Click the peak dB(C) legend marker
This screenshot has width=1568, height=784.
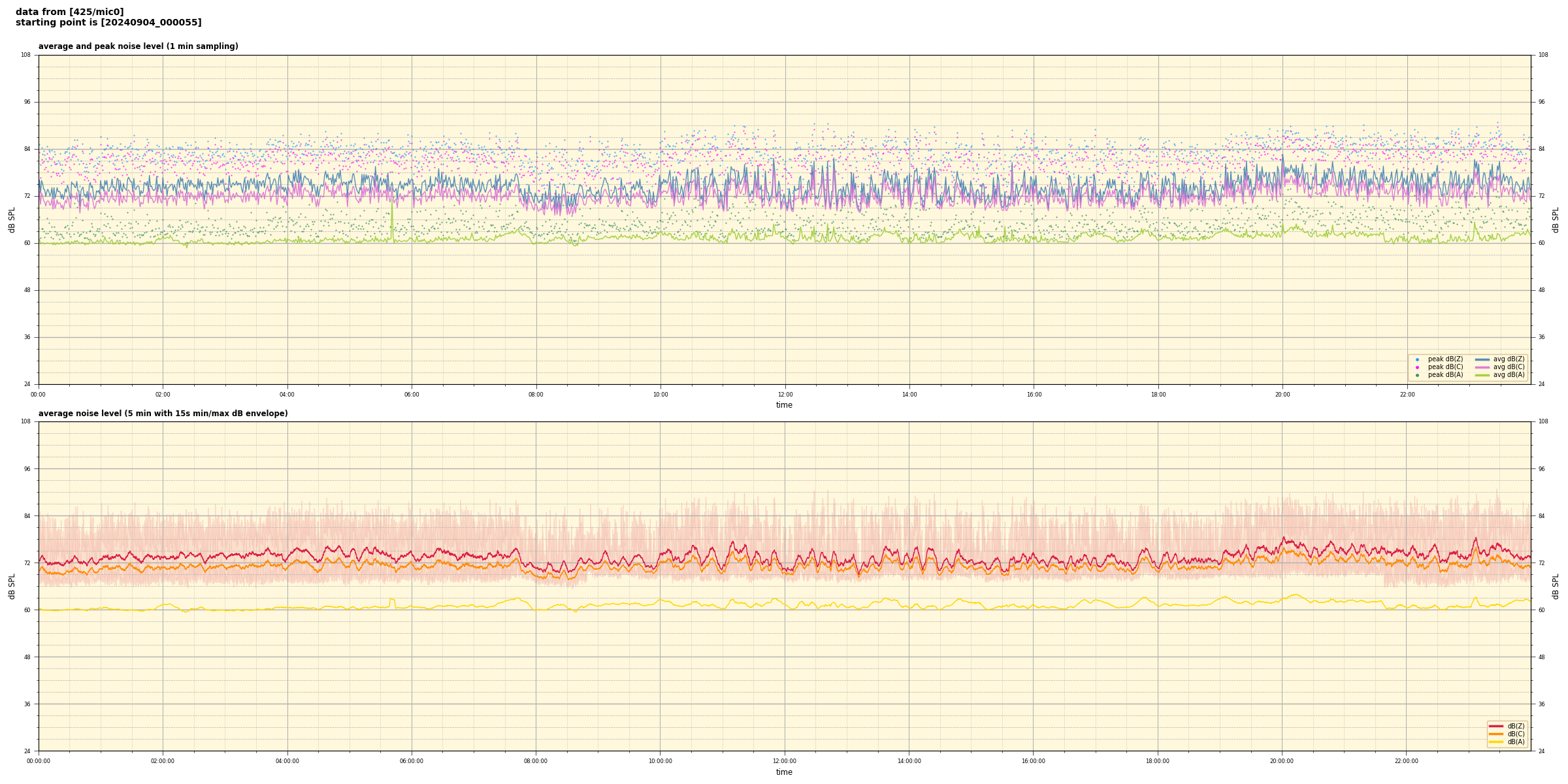coord(1417,367)
